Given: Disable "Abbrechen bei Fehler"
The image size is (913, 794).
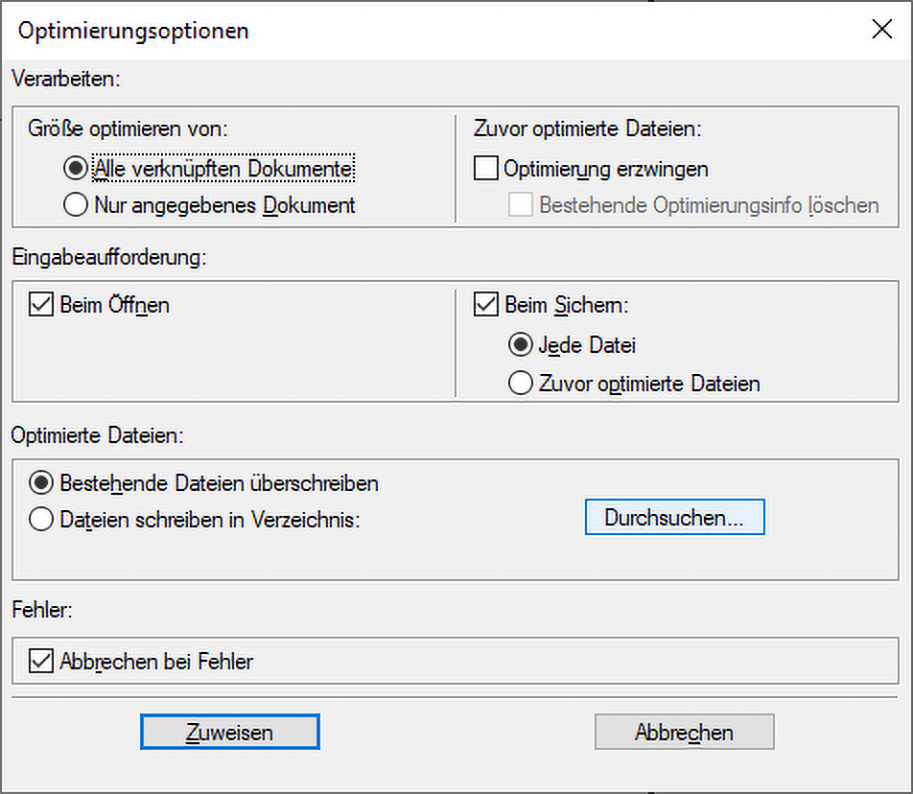Looking at the screenshot, I should [x=41, y=661].
